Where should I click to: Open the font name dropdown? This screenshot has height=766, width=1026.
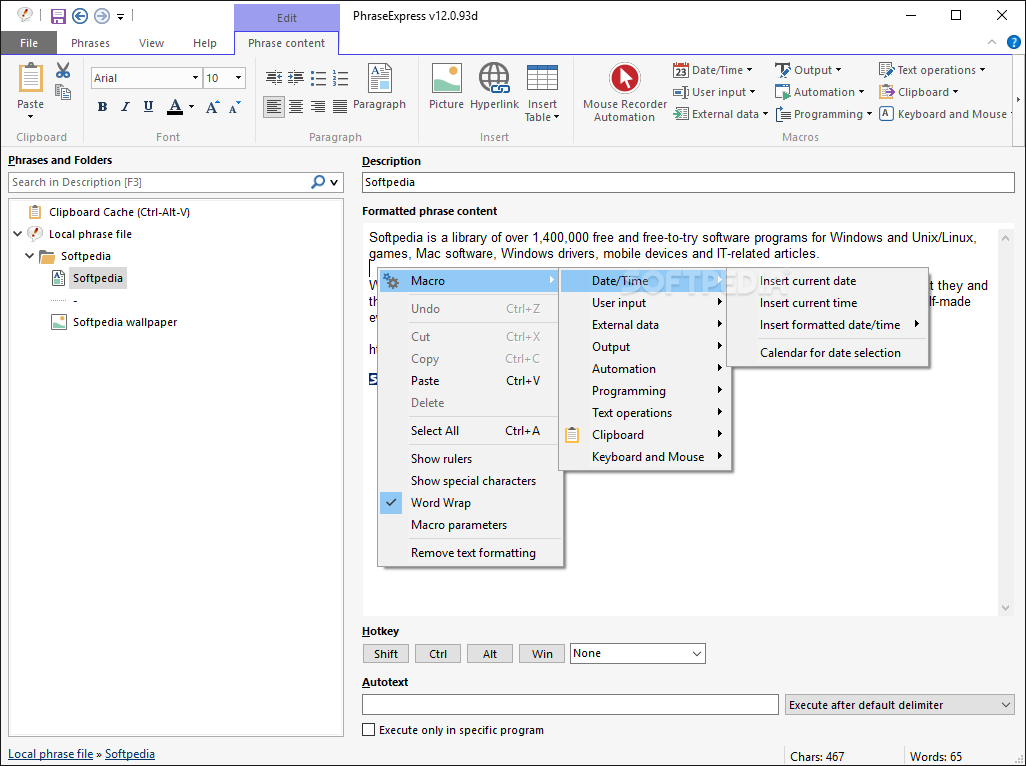195,78
